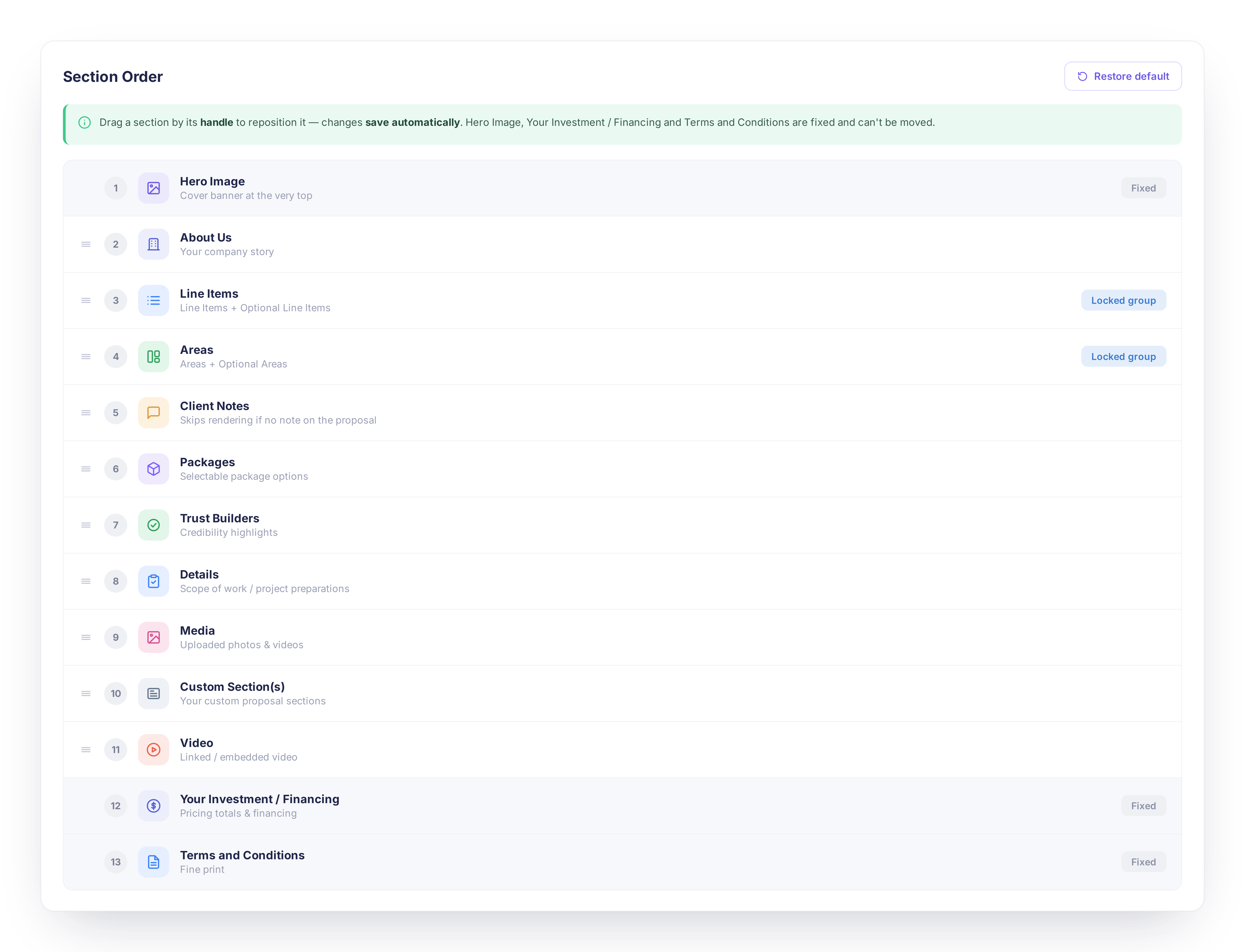Click the Line Items list icon

(154, 300)
